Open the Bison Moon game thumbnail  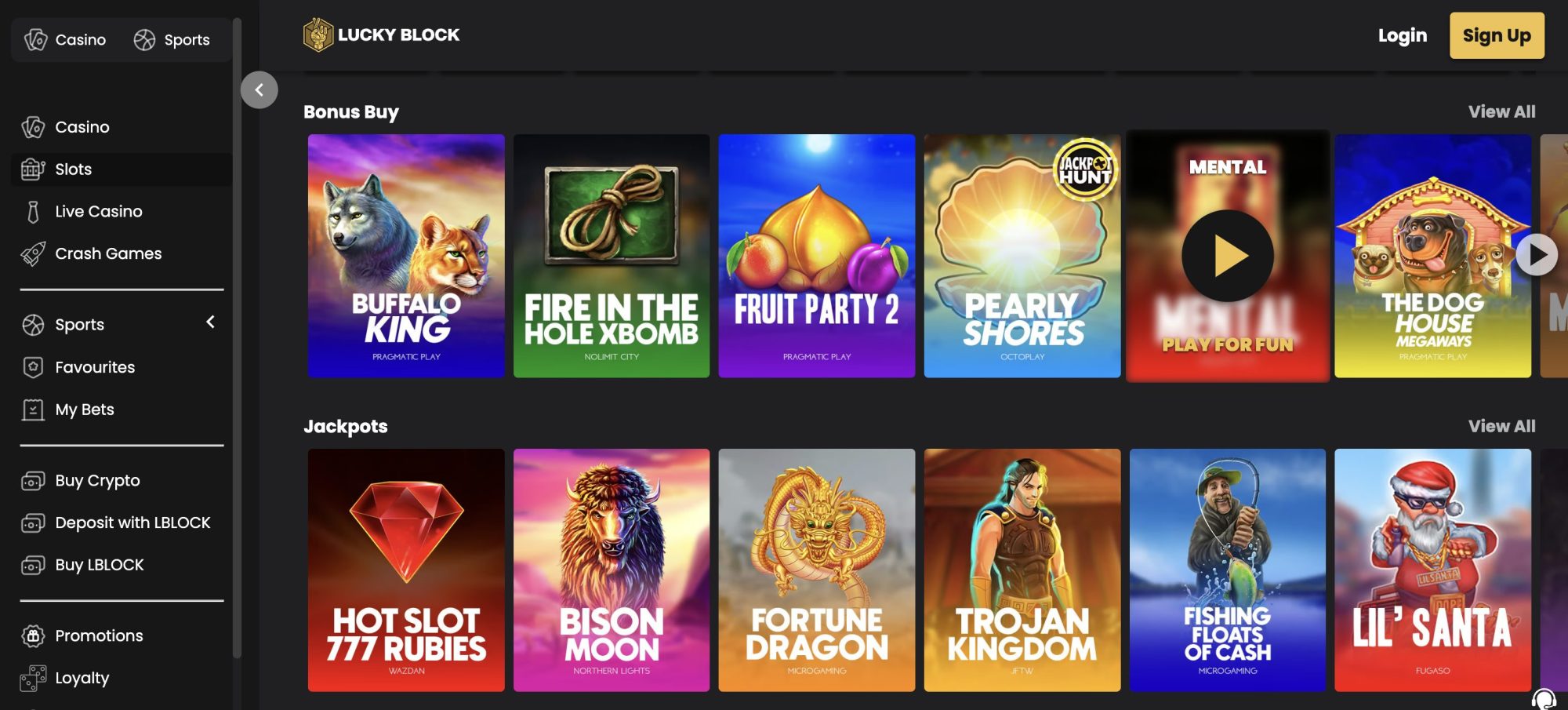(x=612, y=570)
